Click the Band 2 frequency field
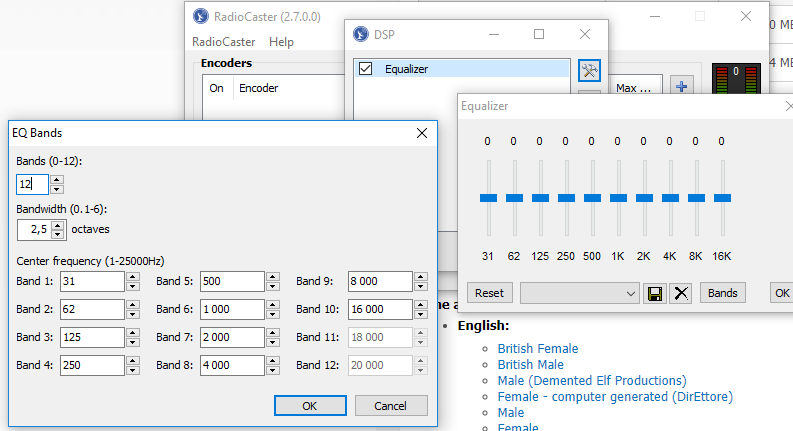793x431 pixels. (93, 309)
